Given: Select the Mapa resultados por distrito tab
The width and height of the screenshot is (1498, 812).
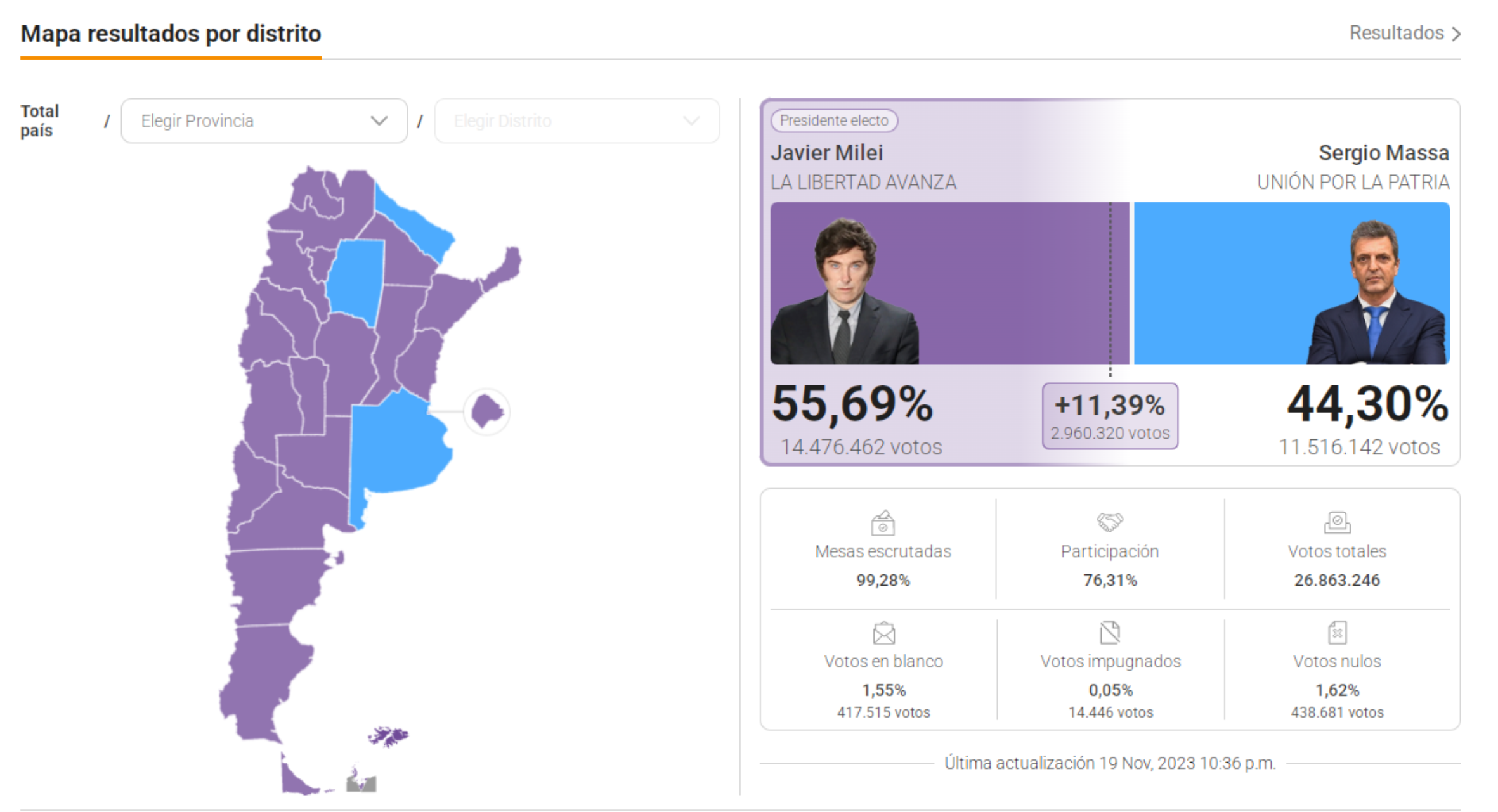Looking at the screenshot, I should tap(171, 34).
